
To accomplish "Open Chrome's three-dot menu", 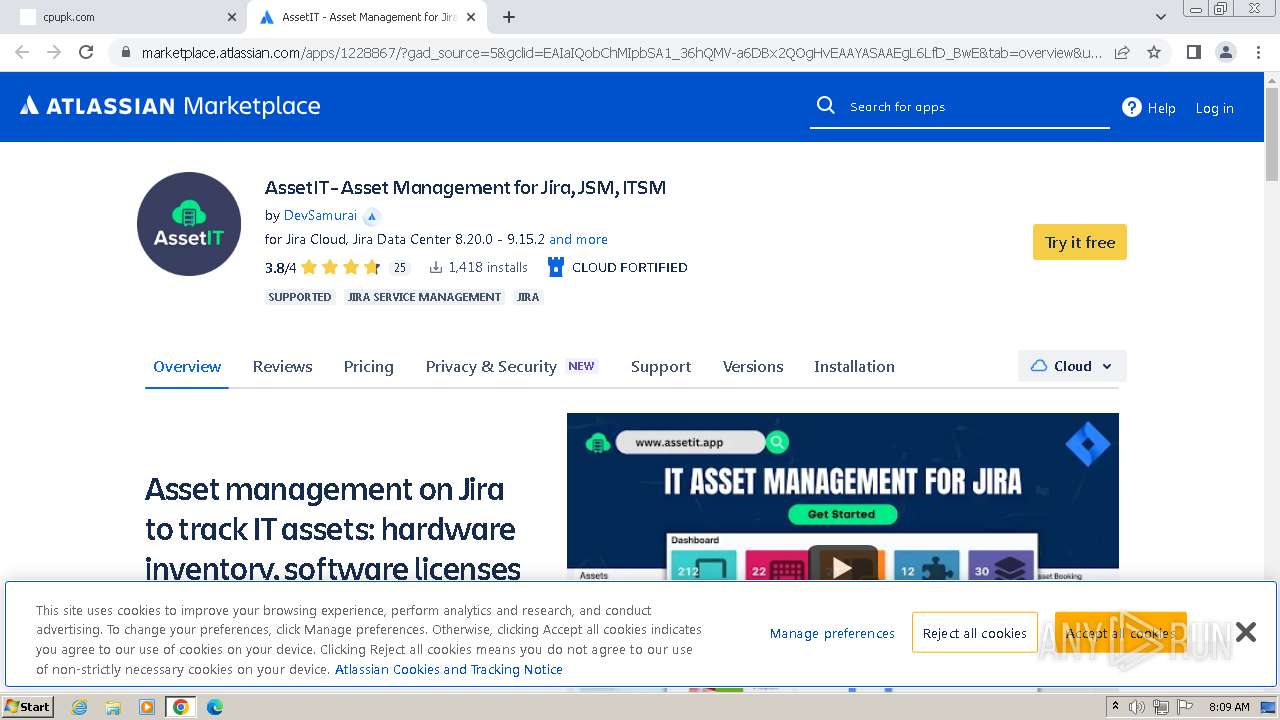I will tap(1258, 52).
